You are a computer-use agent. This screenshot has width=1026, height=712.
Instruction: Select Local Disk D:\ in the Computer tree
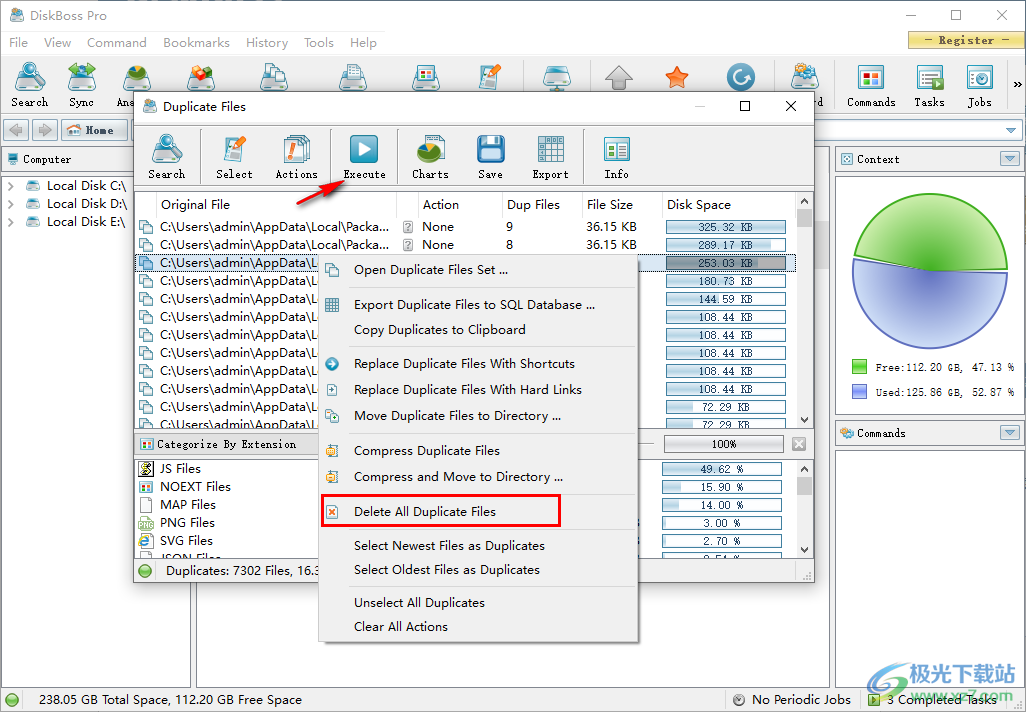coord(87,204)
